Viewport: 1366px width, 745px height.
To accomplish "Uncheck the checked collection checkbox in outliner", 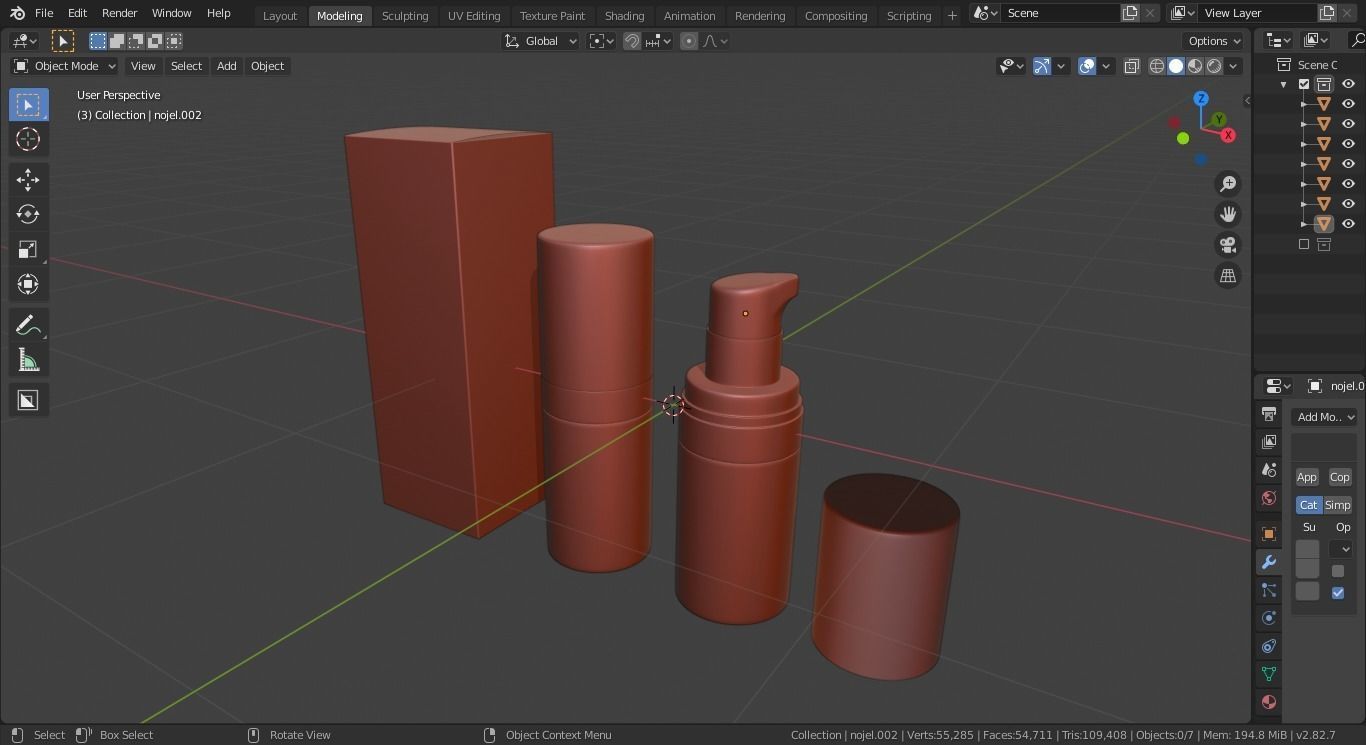I will (x=1304, y=84).
